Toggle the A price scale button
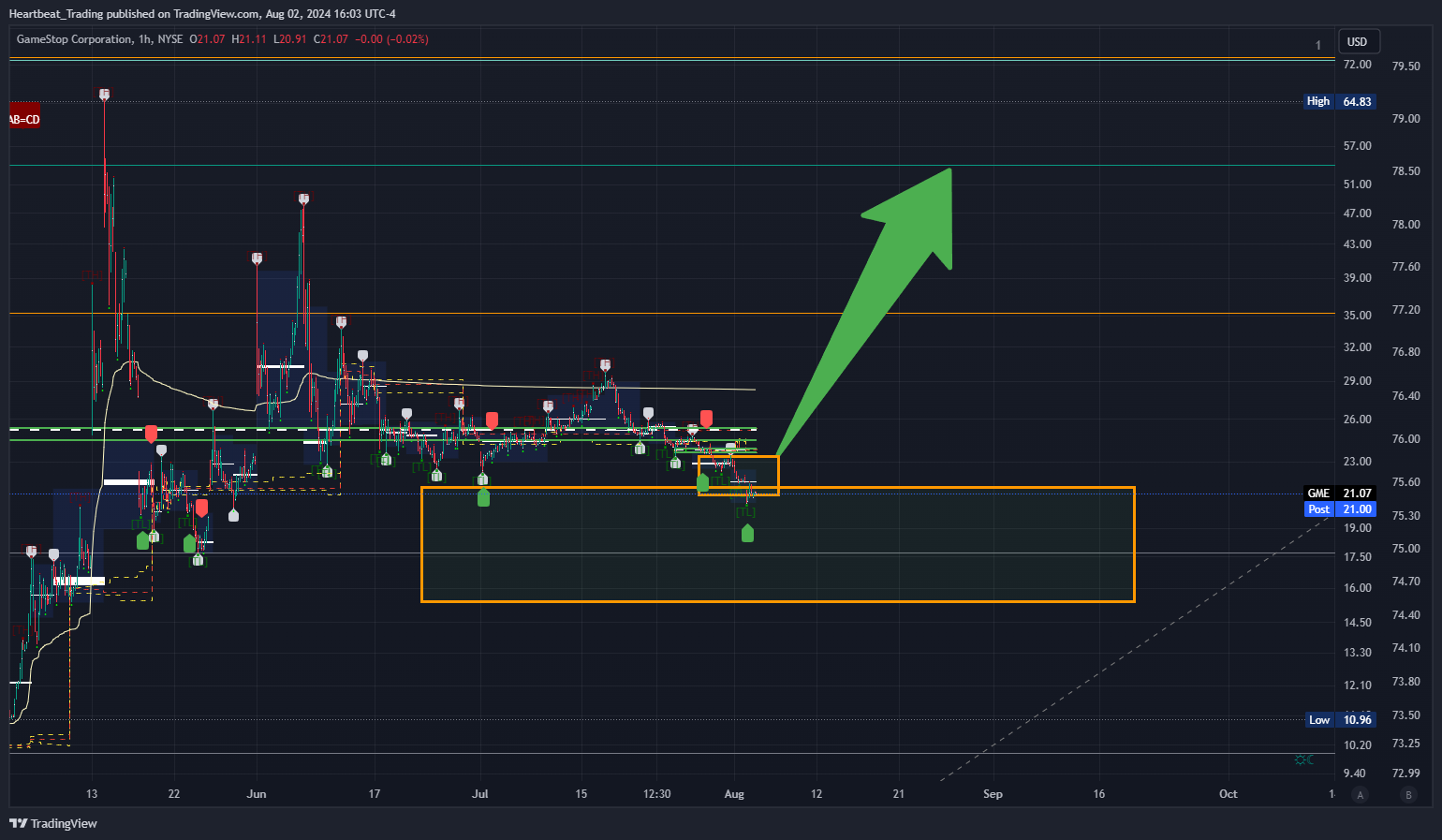The width and height of the screenshot is (1442, 840). tap(1361, 795)
